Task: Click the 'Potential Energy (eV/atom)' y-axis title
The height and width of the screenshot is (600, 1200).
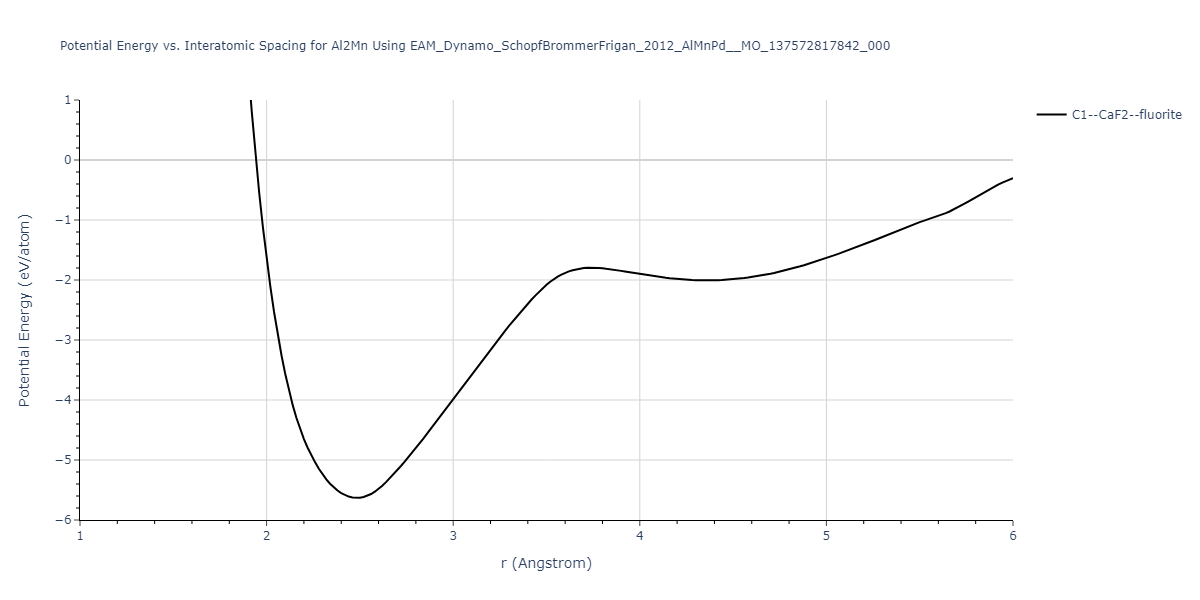Action: coord(26,310)
